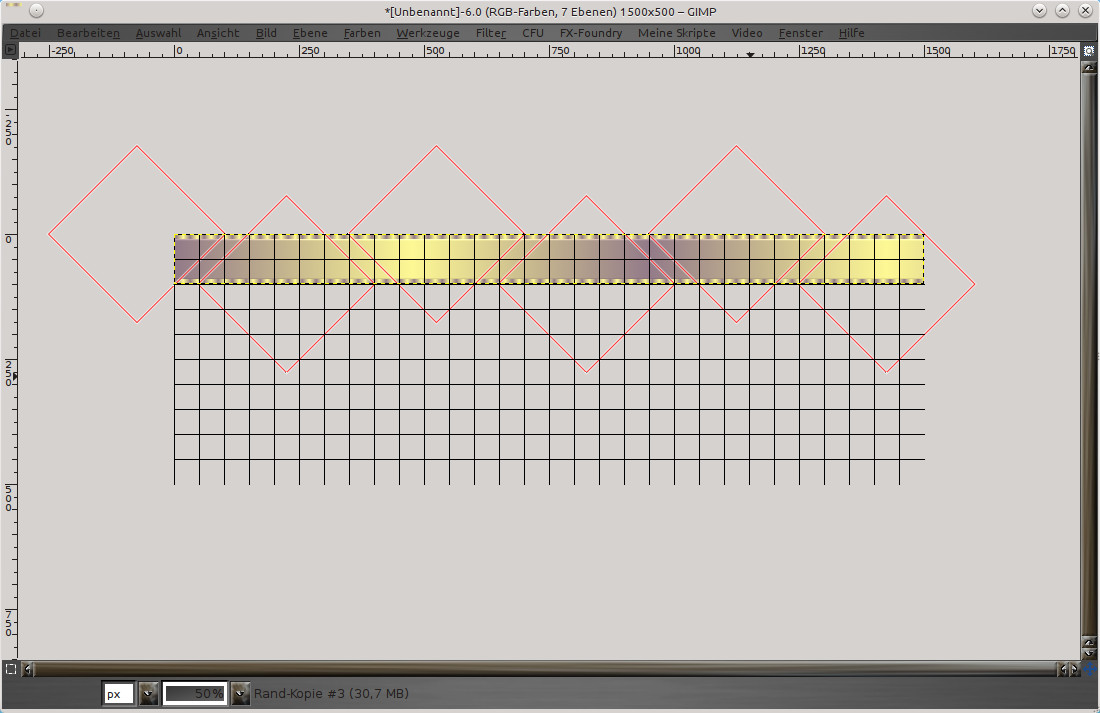The image size is (1100, 713).
Task: Click the 50% zoom input field
Action: [x=195, y=693]
